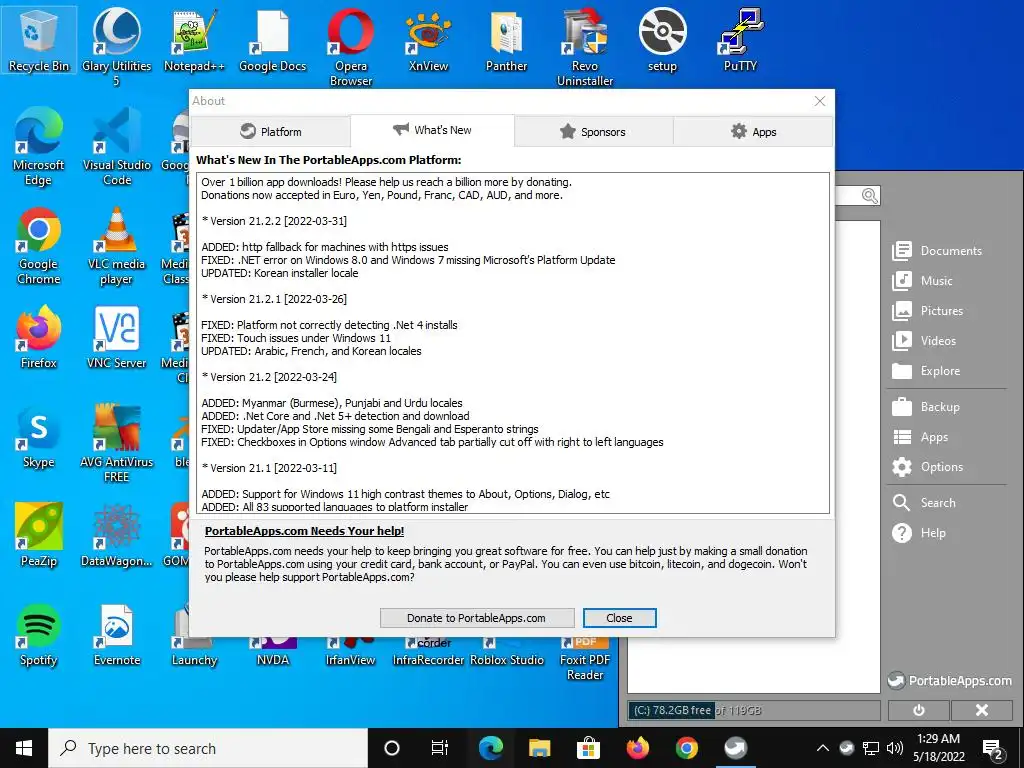Select Spotify desktop icon
Viewport: 1024px width, 768px height.
(x=39, y=635)
